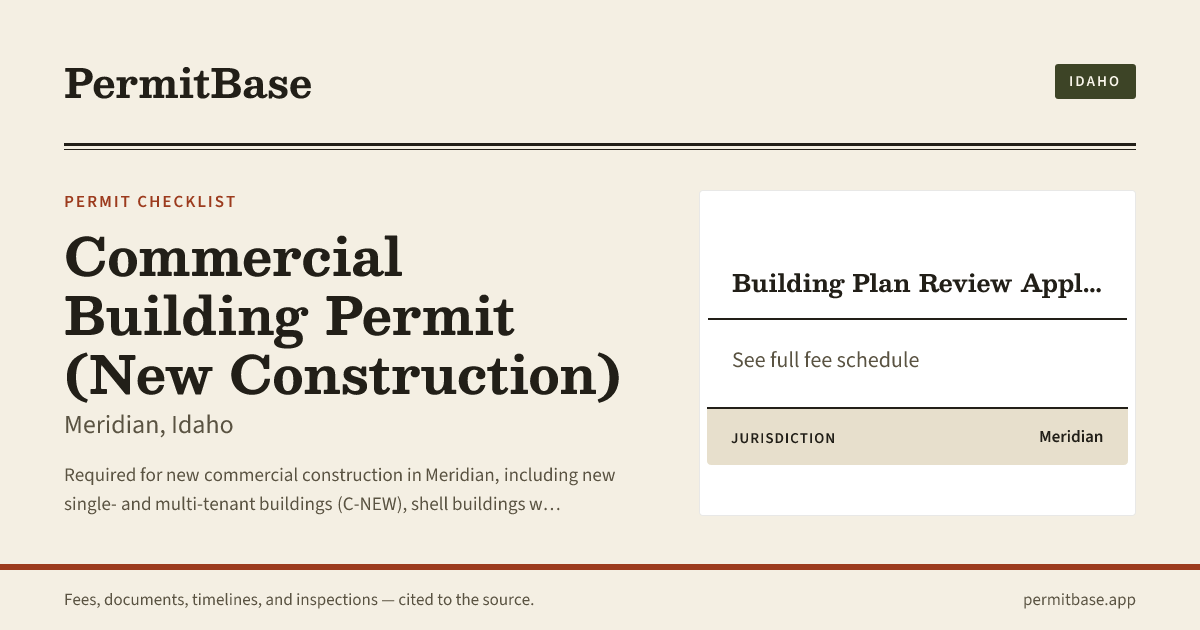The width and height of the screenshot is (1200, 630).
Task: Click the JURISDICTION row label
Action: pyautogui.click(x=783, y=438)
